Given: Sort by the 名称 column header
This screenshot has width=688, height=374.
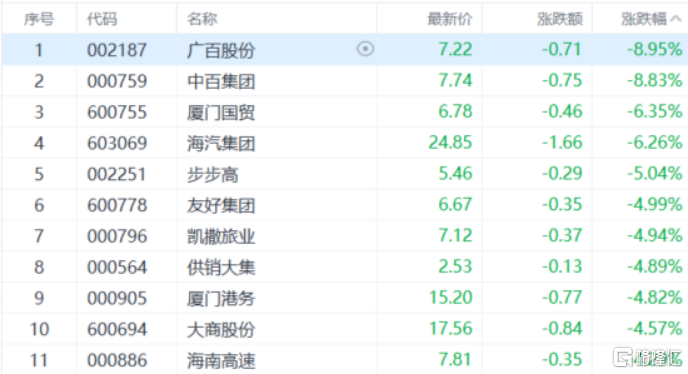Looking at the screenshot, I should pos(202,19).
